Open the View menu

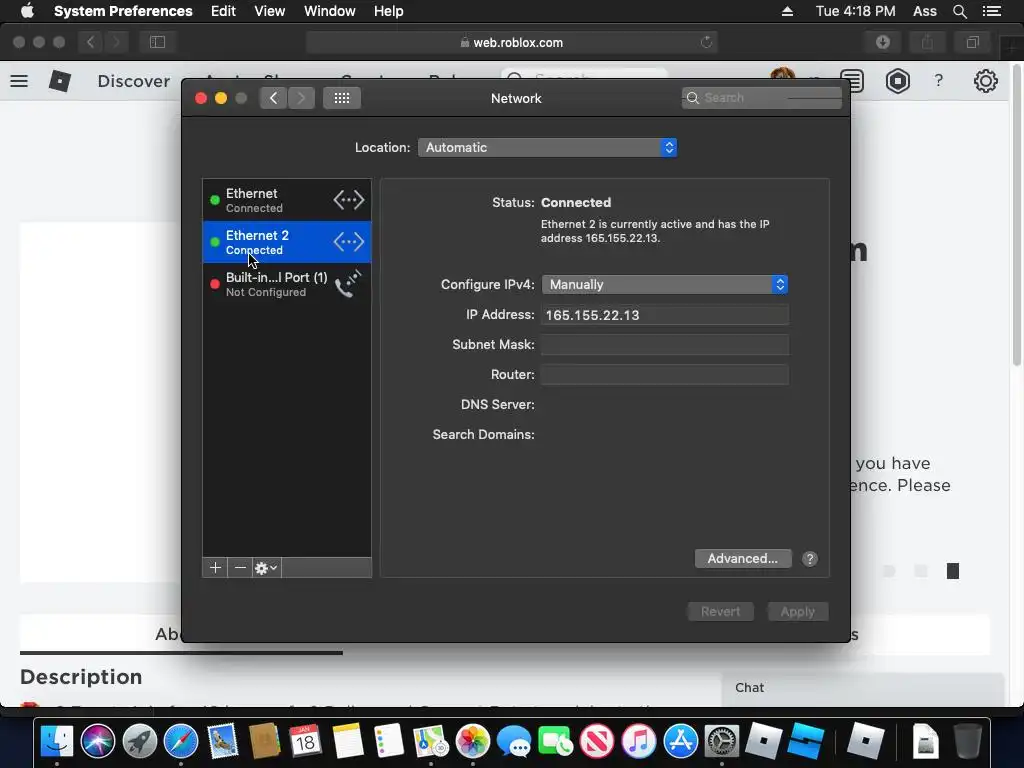click(270, 11)
